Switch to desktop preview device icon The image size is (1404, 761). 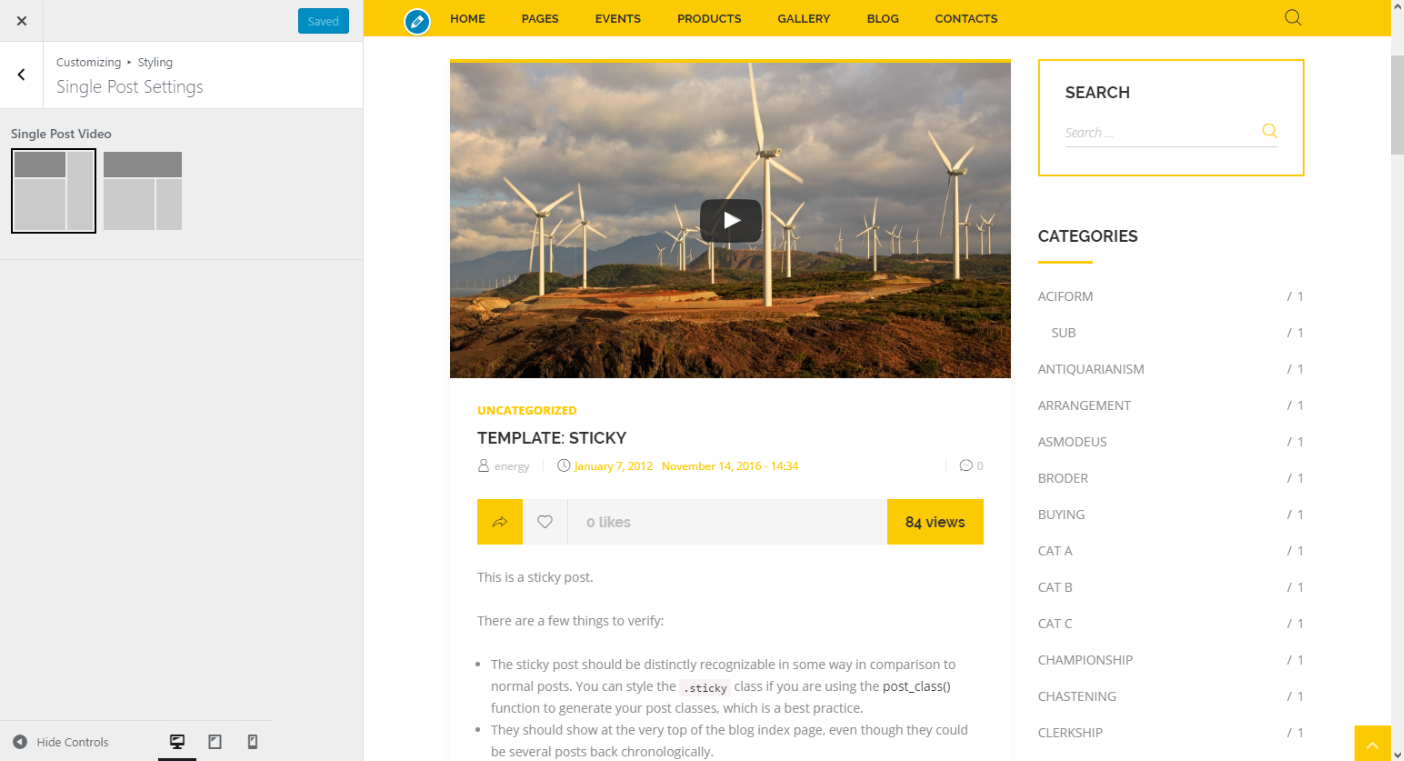point(177,742)
